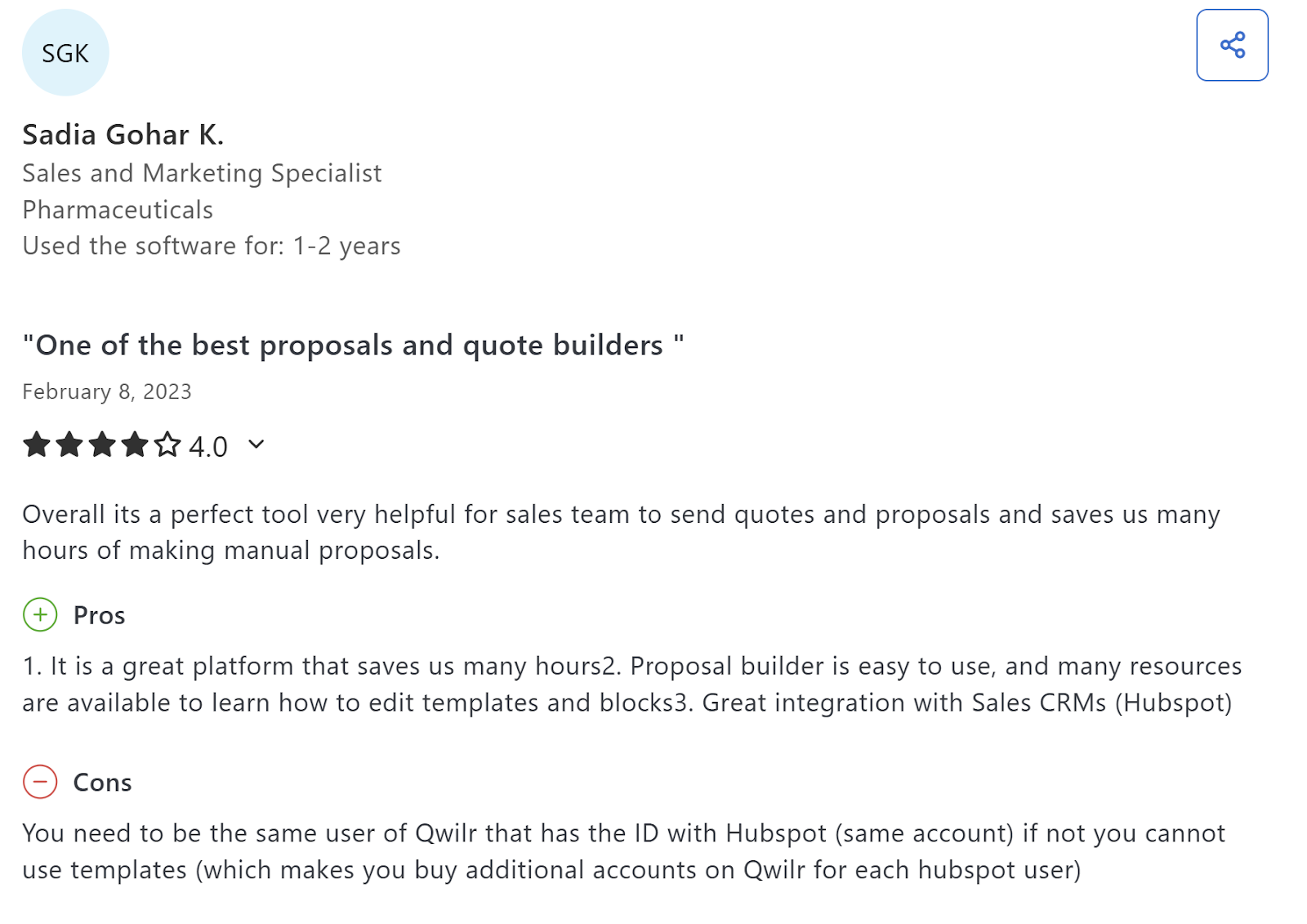Click the red minus Cons icon
This screenshot has width=1307, height=924.
click(x=40, y=782)
